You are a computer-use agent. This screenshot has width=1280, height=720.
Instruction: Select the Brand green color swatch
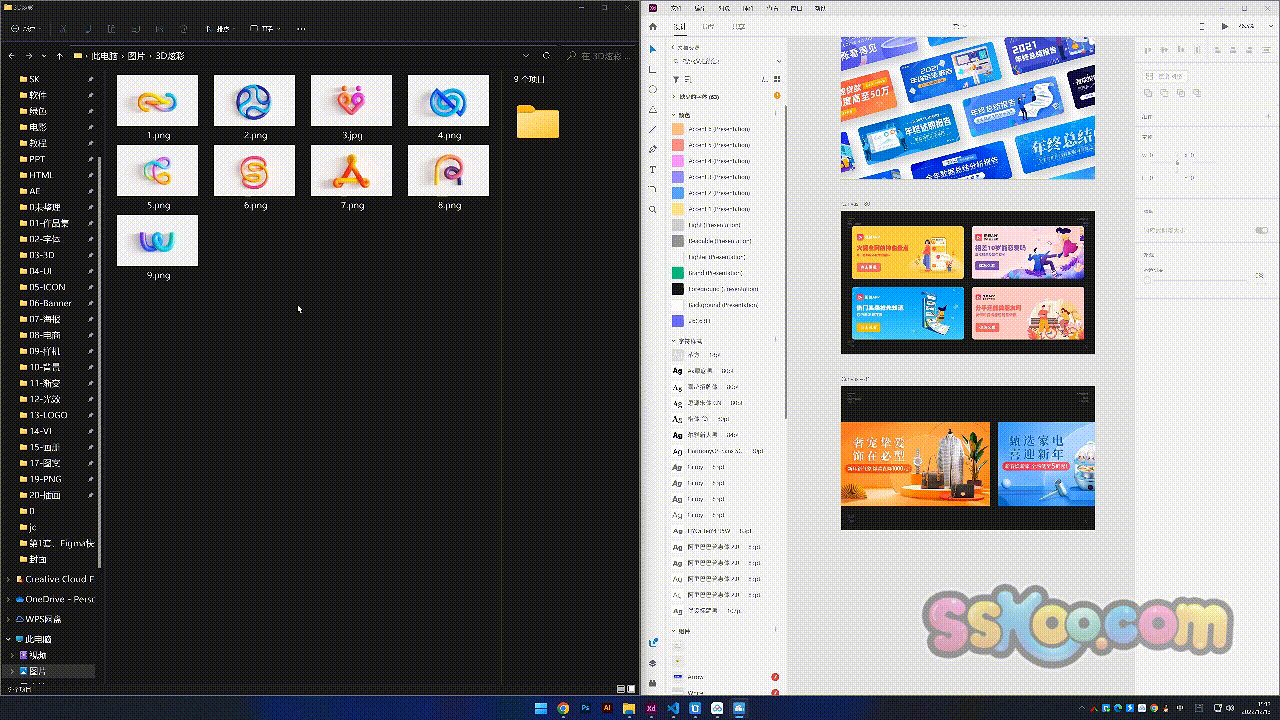click(678, 273)
